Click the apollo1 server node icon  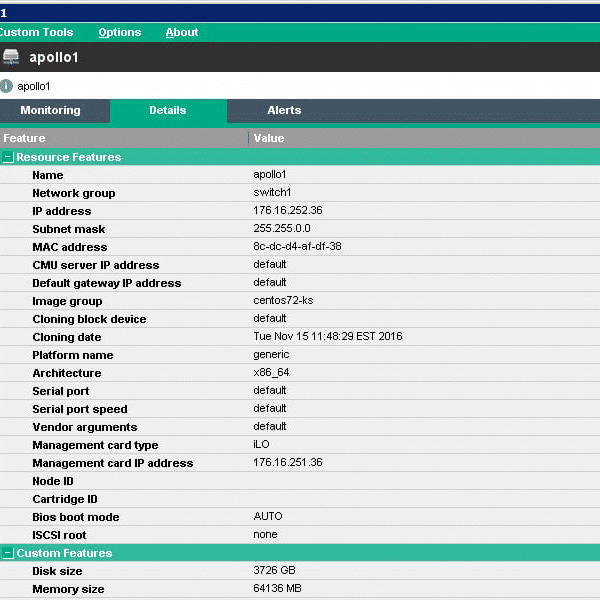pyautogui.click(x=11, y=57)
